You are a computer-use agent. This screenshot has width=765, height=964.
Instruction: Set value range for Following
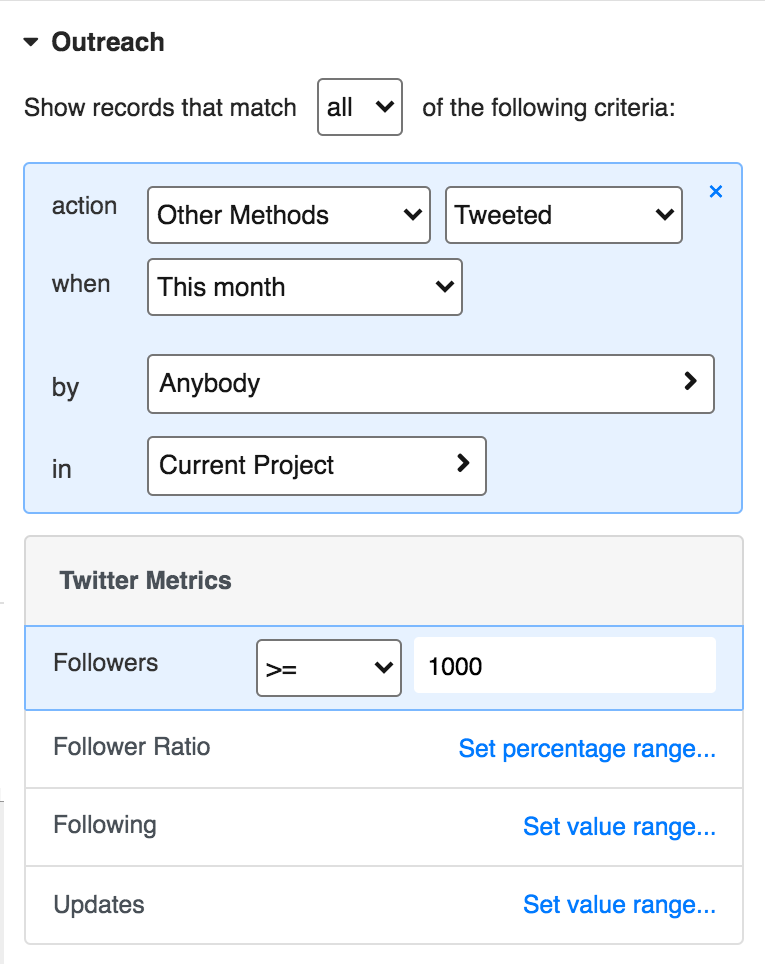[619, 827]
